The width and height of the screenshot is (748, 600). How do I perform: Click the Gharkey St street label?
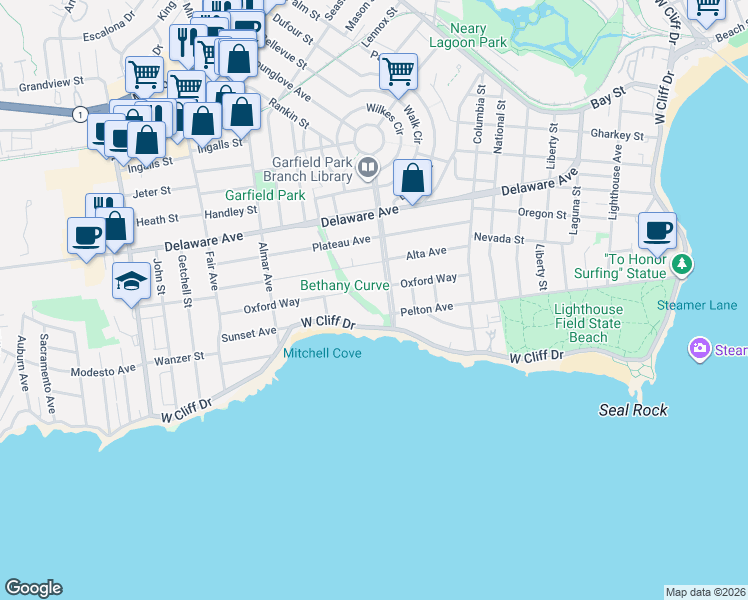point(617,134)
